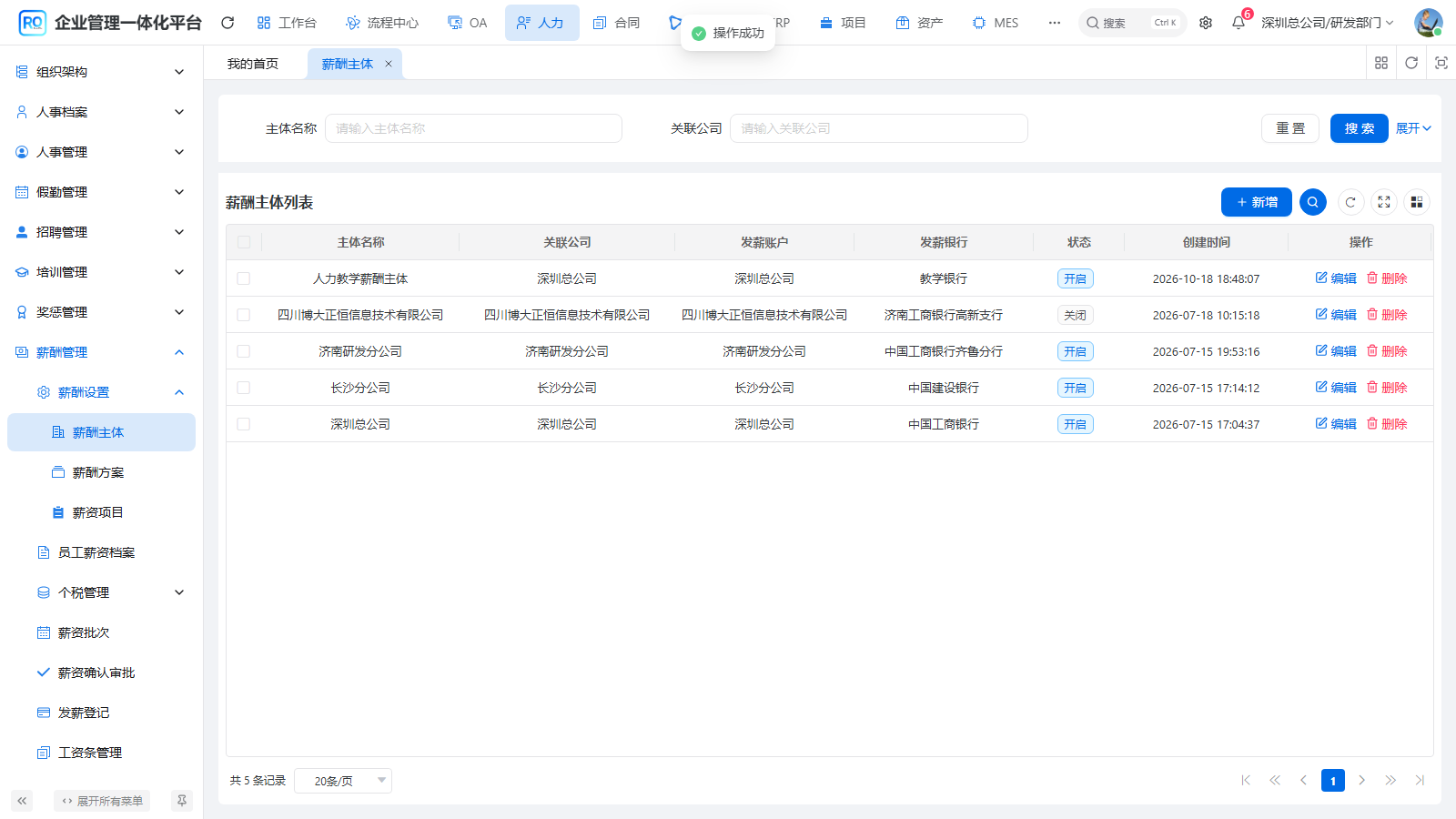The height and width of the screenshot is (819, 1456).
Task: Switch to the 我的首页 tab
Action: (x=253, y=64)
